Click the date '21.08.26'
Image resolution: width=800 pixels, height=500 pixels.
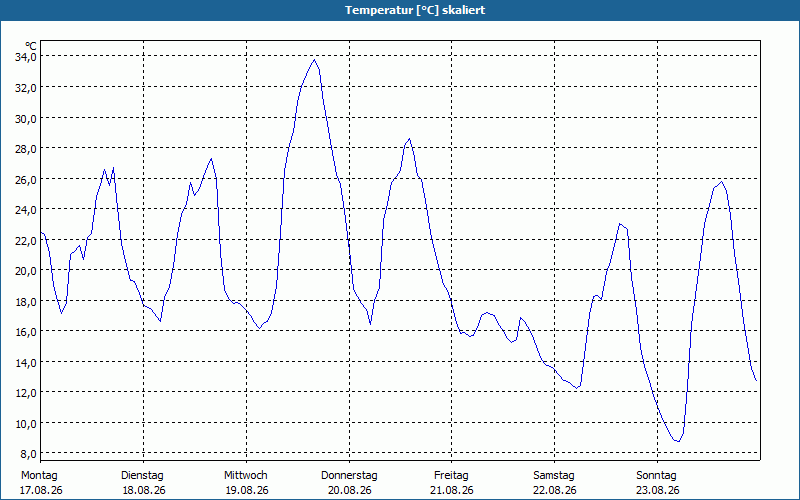coord(452,490)
